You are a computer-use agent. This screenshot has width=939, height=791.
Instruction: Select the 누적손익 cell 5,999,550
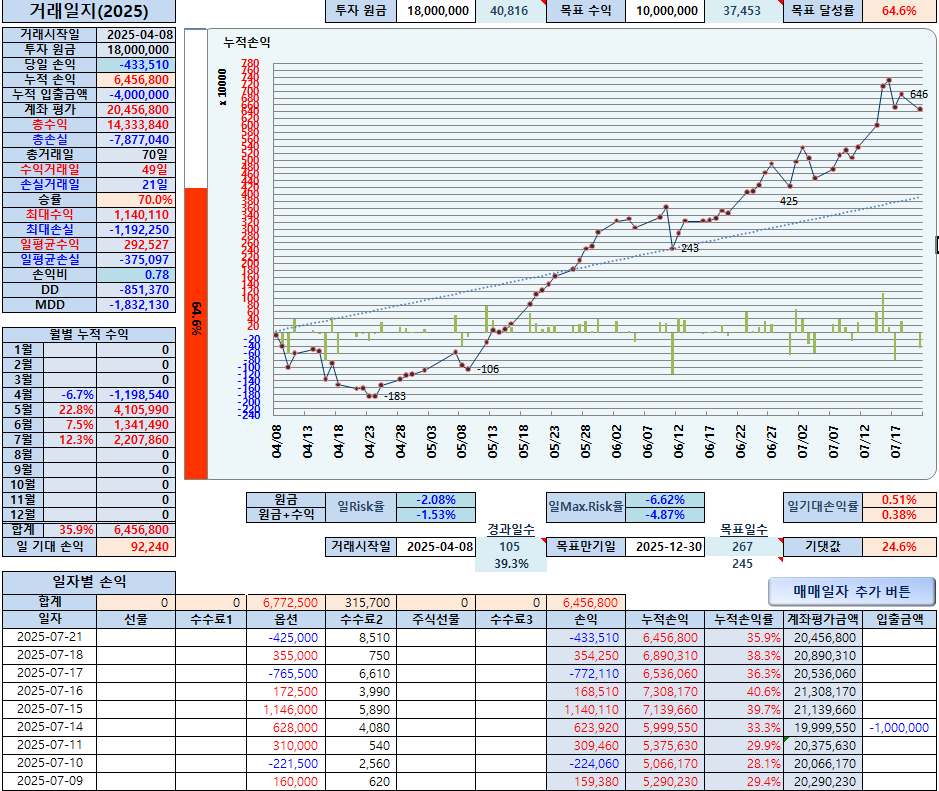point(665,727)
